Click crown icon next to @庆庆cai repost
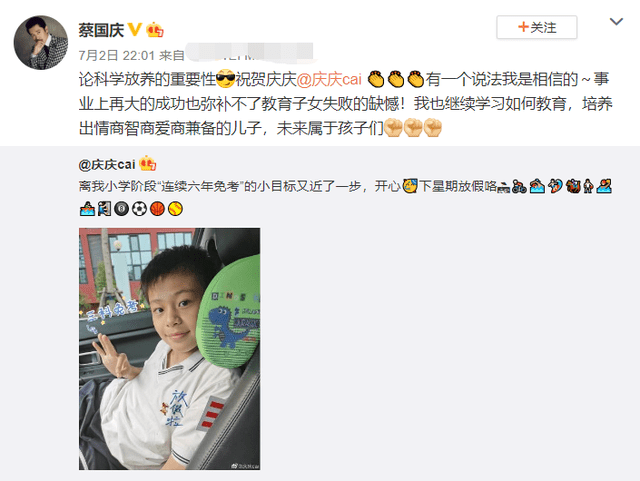Viewport: 640px width, 481px height. pyautogui.click(x=147, y=164)
